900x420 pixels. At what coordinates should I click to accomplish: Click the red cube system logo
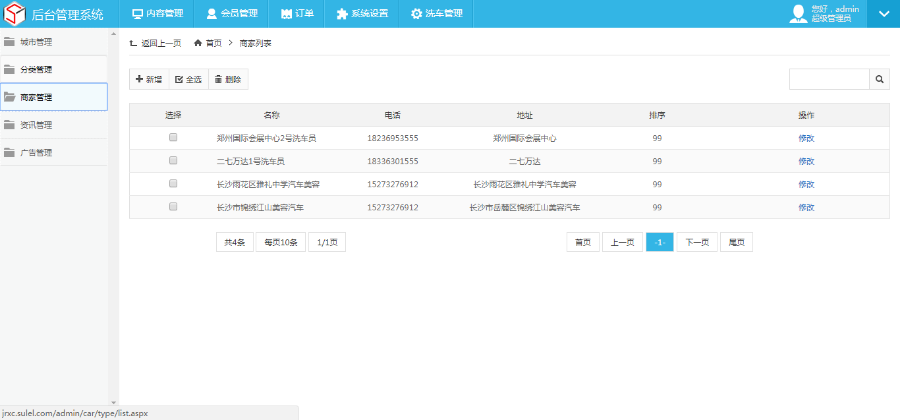[15, 14]
